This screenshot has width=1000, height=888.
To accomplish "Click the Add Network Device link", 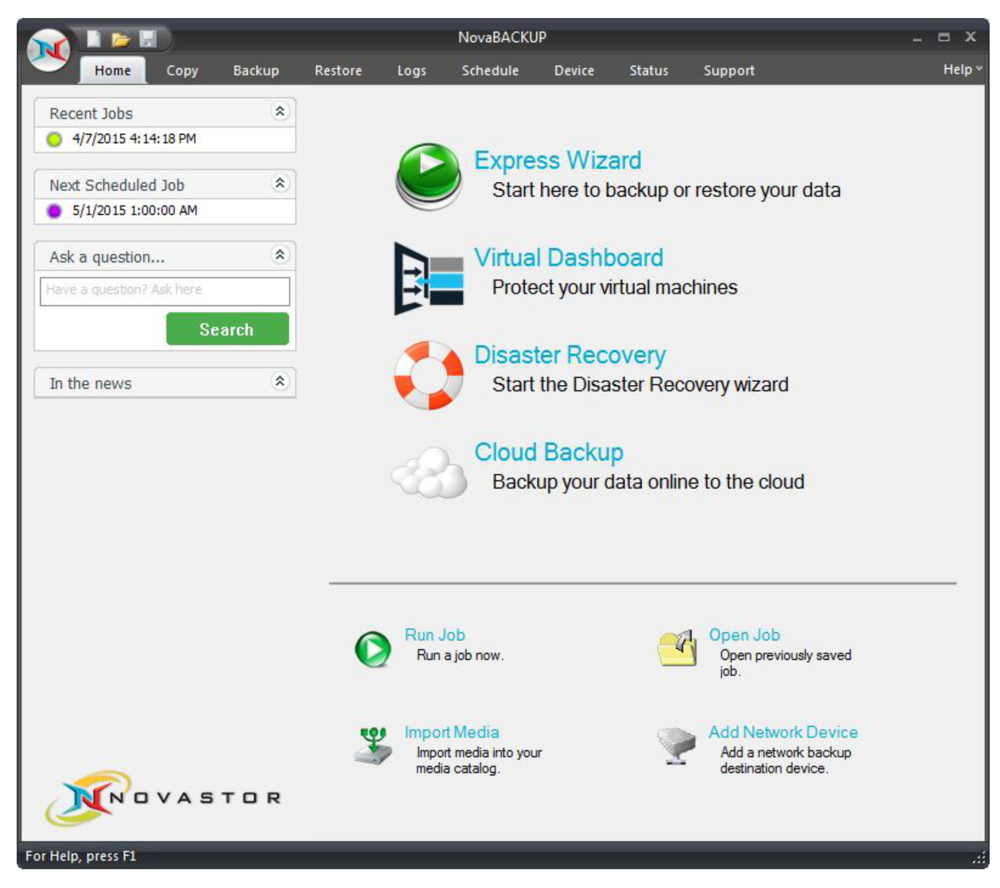I will click(x=783, y=732).
